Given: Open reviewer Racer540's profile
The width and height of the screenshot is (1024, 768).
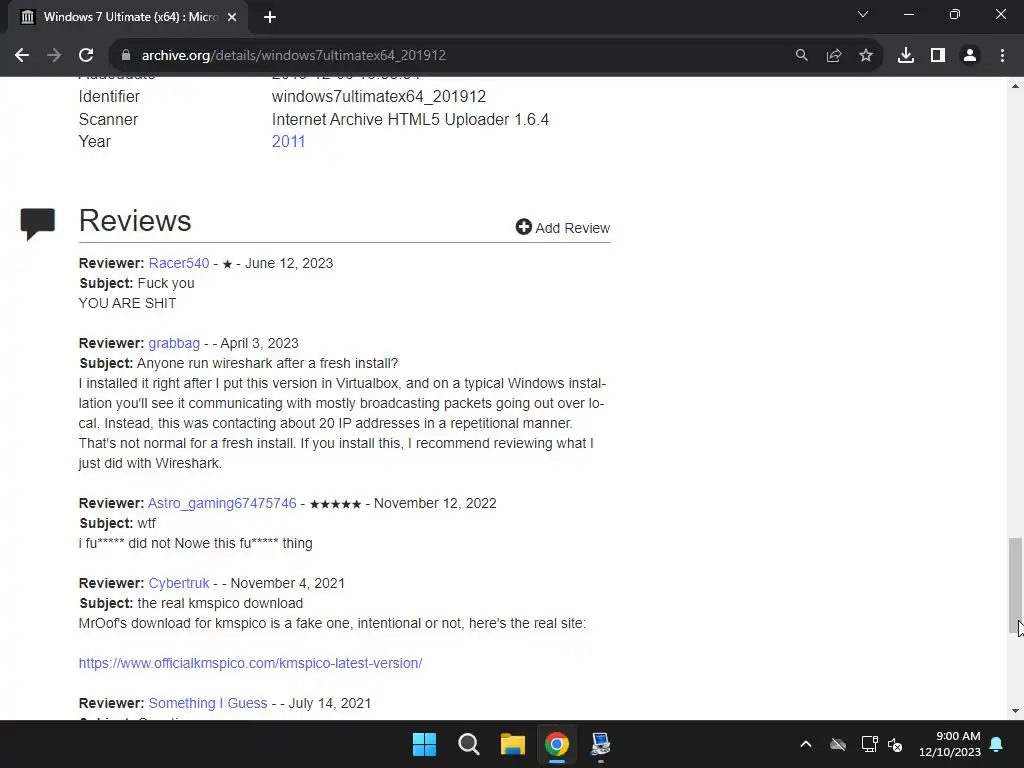Looking at the screenshot, I should coord(179,263).
